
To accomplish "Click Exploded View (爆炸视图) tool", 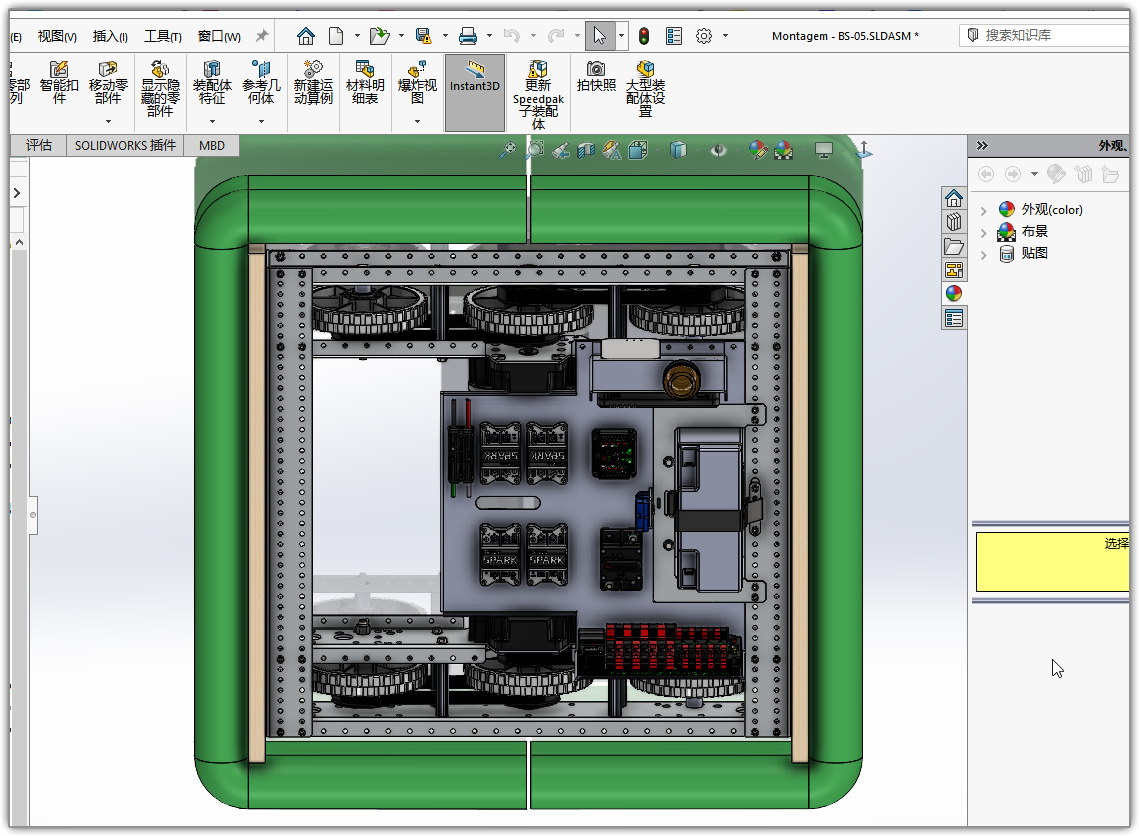I will click(x=417, y=82).
